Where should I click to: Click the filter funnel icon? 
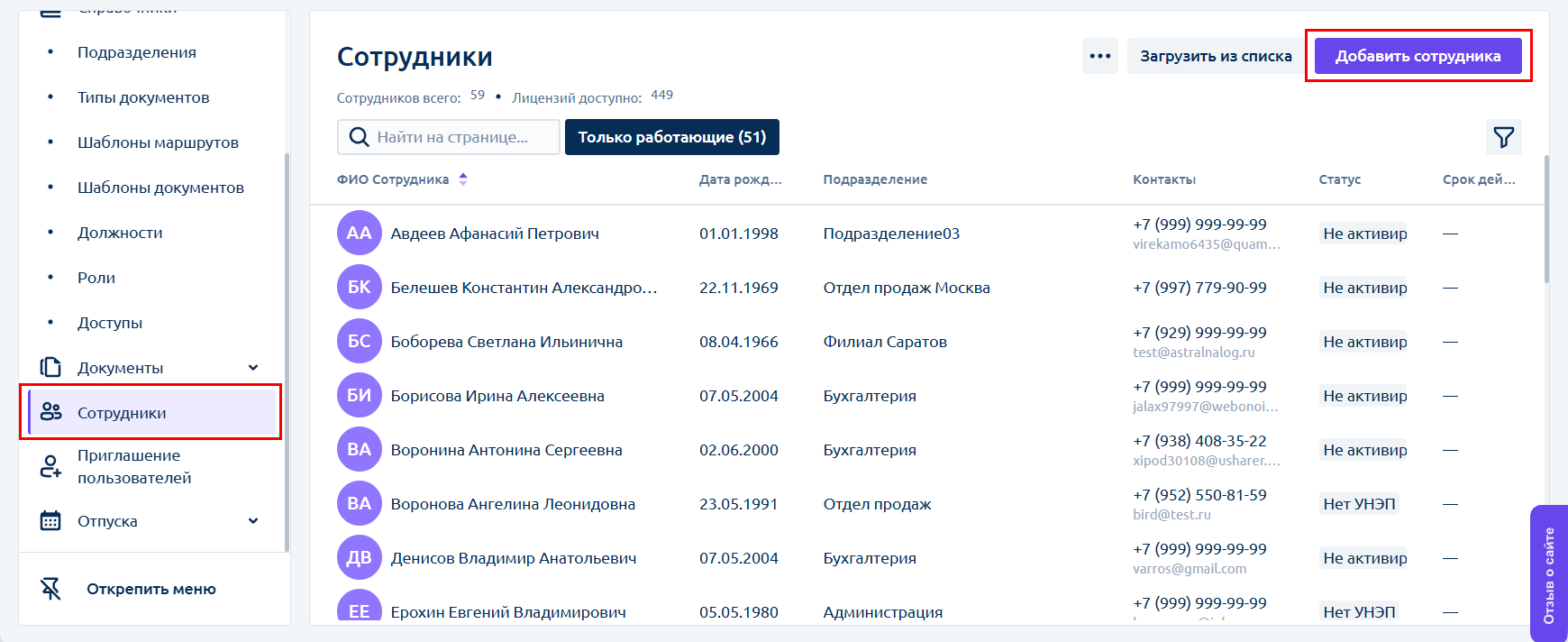tap(1503, 137)
